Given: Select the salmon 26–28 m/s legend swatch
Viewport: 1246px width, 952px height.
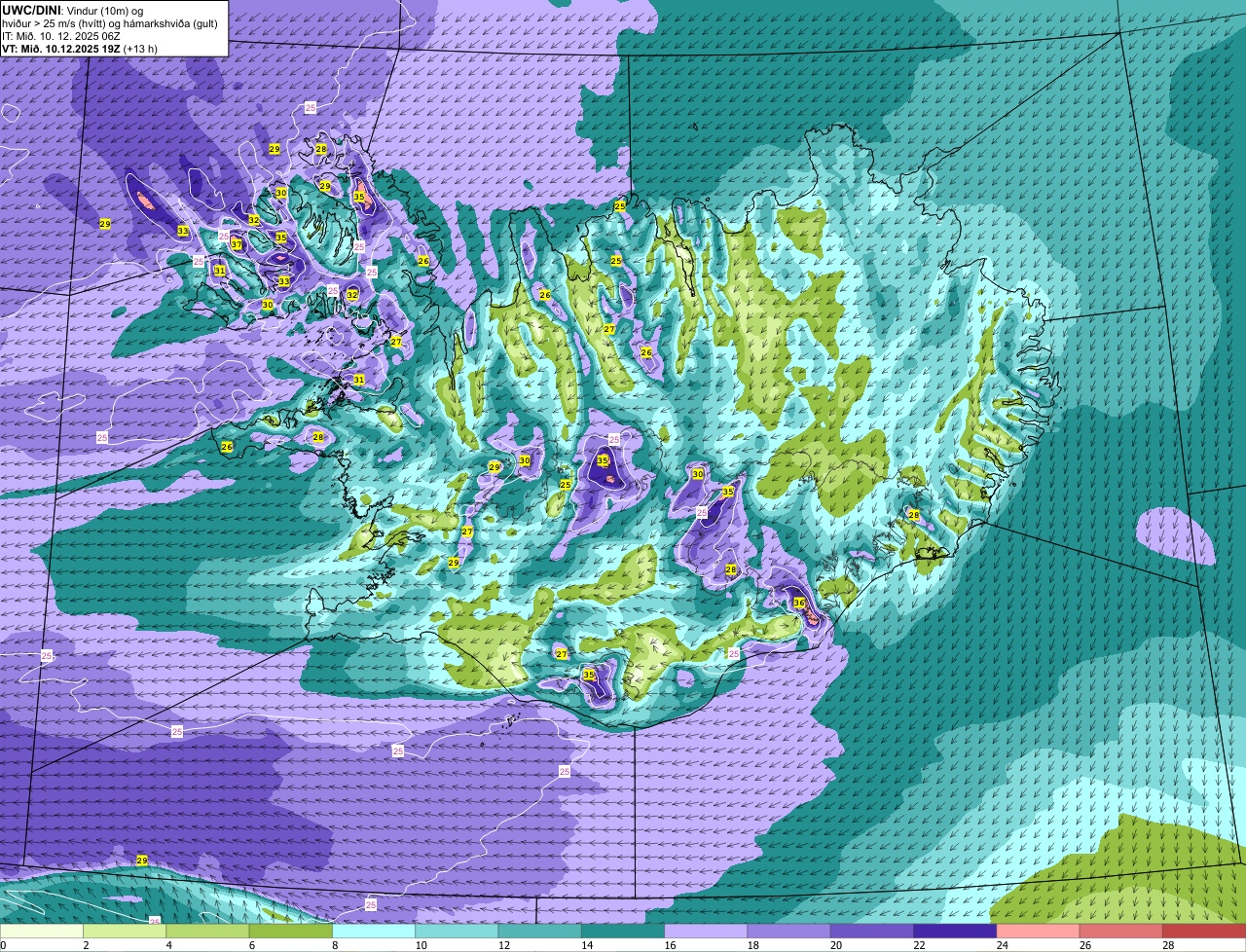Looking at the screenshot, I should click(x=1122, y=932).
